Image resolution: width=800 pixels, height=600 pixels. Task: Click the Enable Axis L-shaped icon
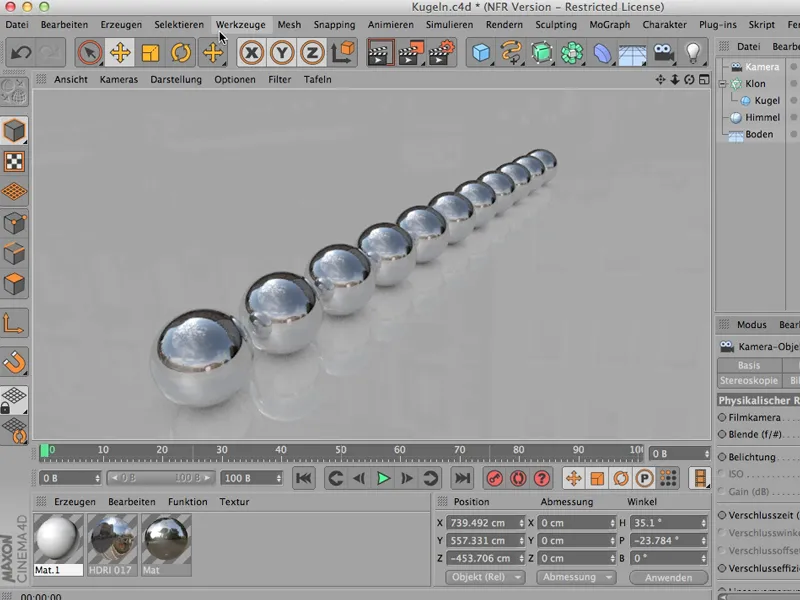click(14, 324)
